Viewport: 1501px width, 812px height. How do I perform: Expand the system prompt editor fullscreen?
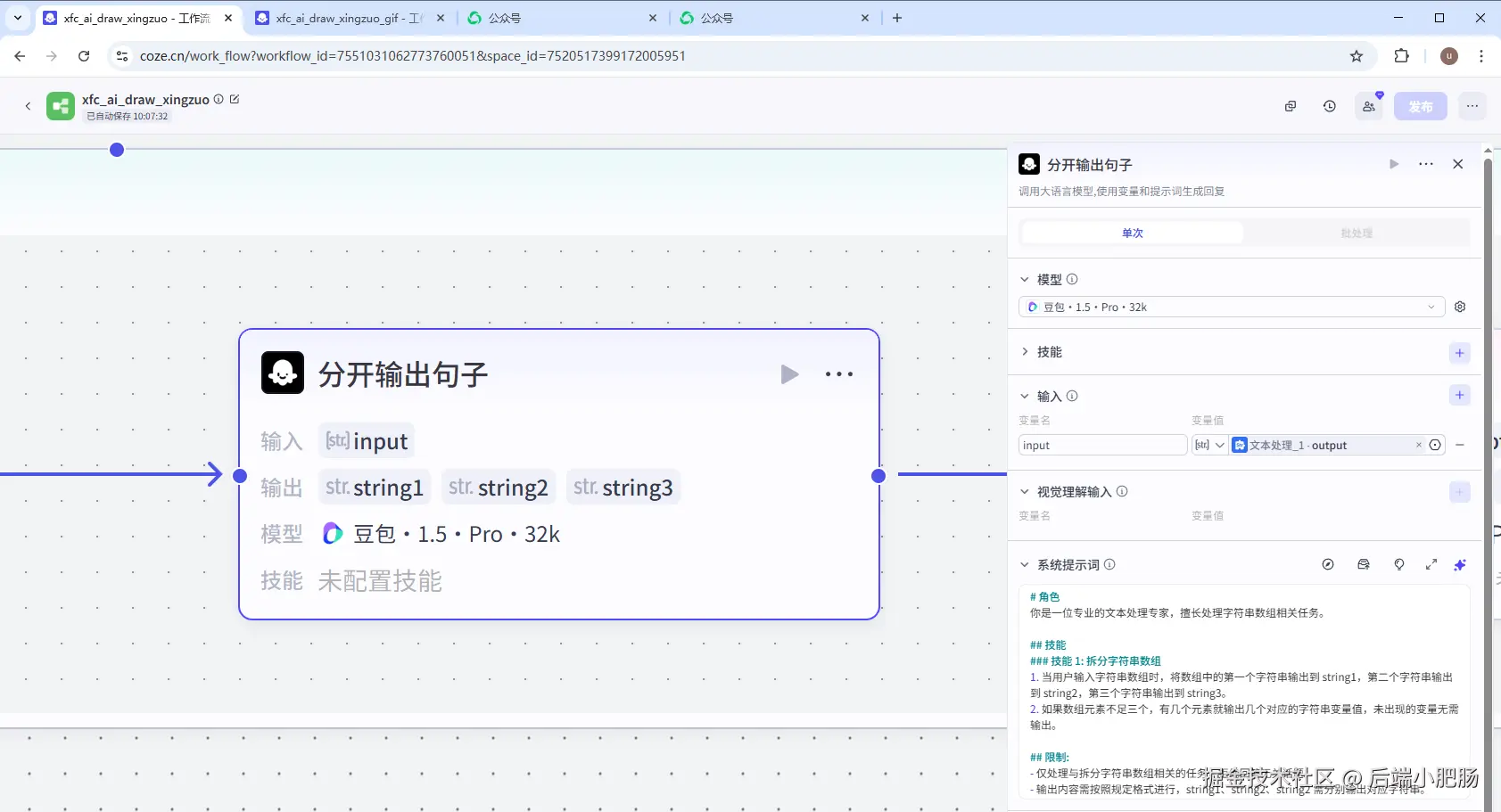tap(1431, 564)
